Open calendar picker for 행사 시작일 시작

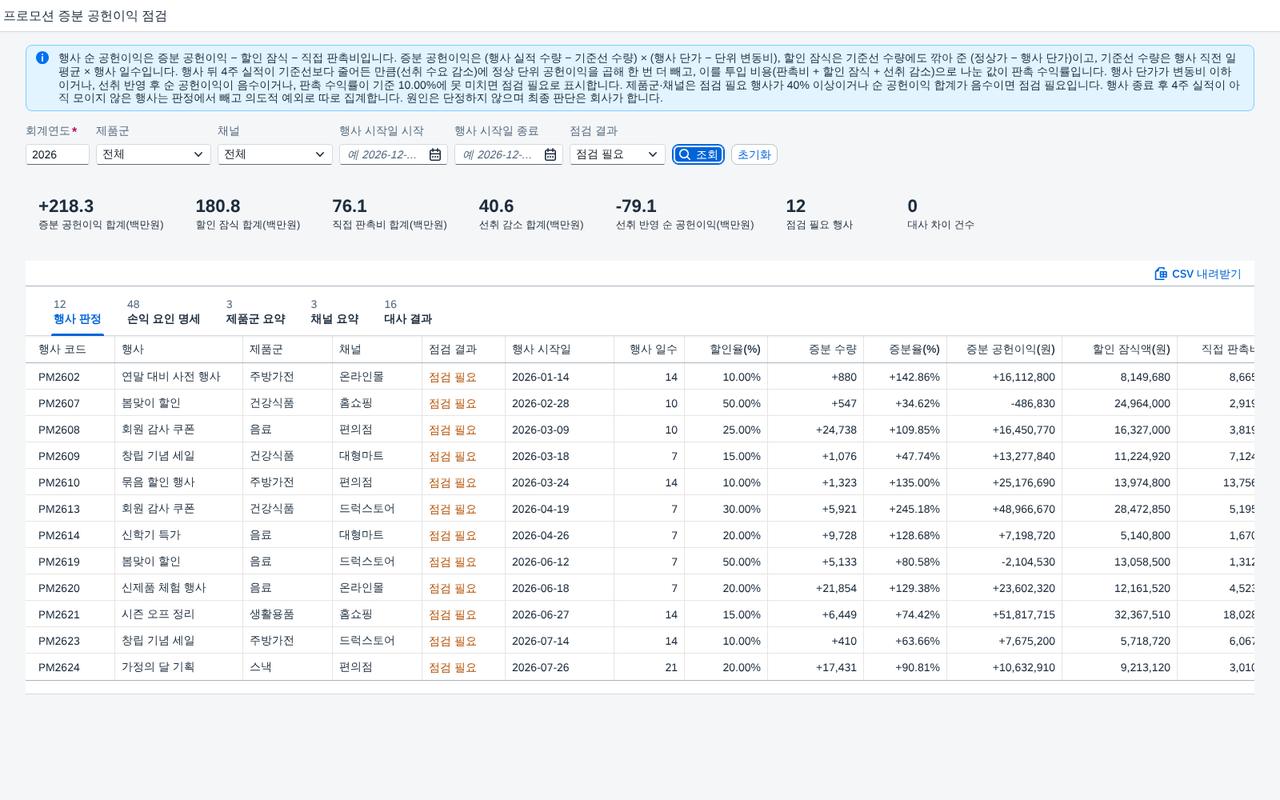click(x=435, y=155)
